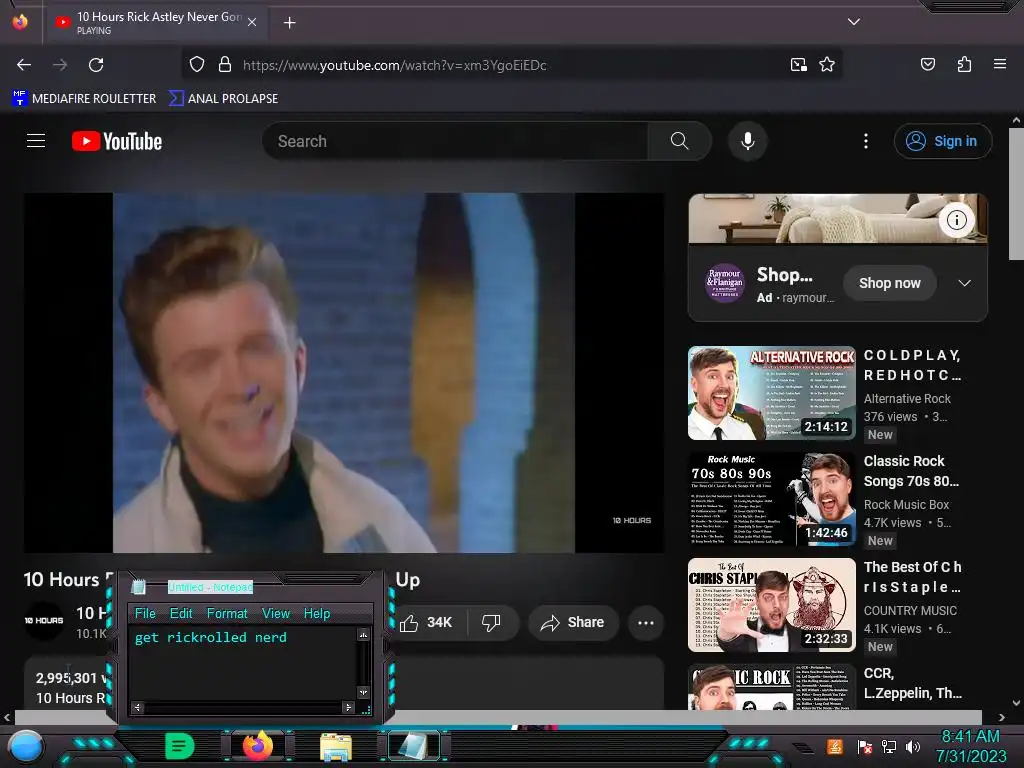1024x768 pixels.
Task: Switch to Firefox in taskbar
Action: tap(258, 746)
